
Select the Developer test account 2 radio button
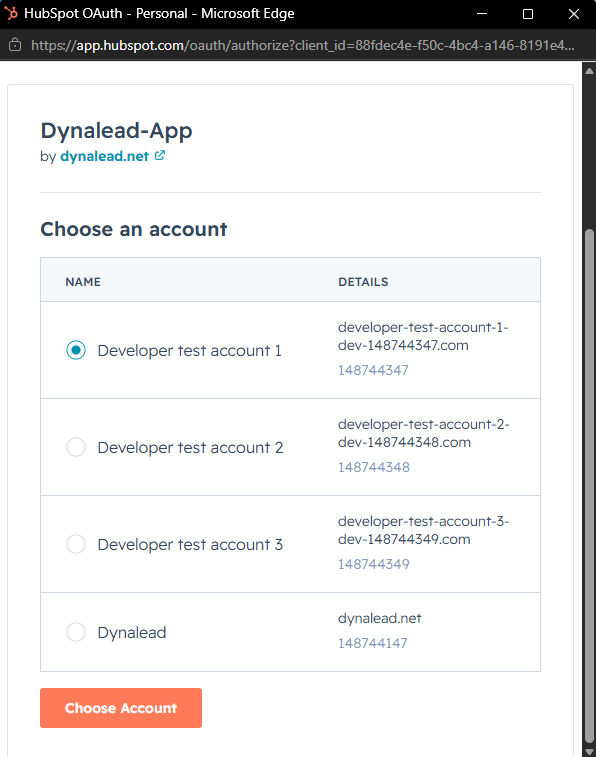point(76,447)
